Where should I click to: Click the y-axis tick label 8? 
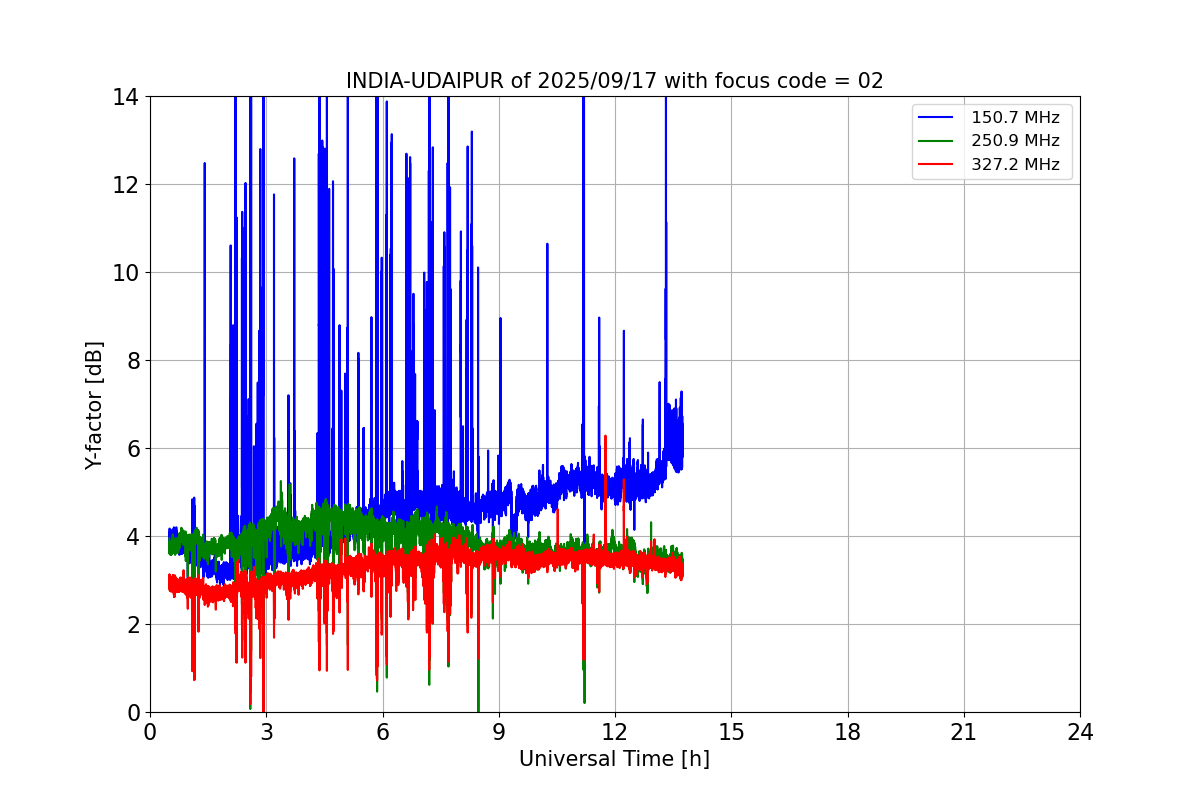coord(132,361)
